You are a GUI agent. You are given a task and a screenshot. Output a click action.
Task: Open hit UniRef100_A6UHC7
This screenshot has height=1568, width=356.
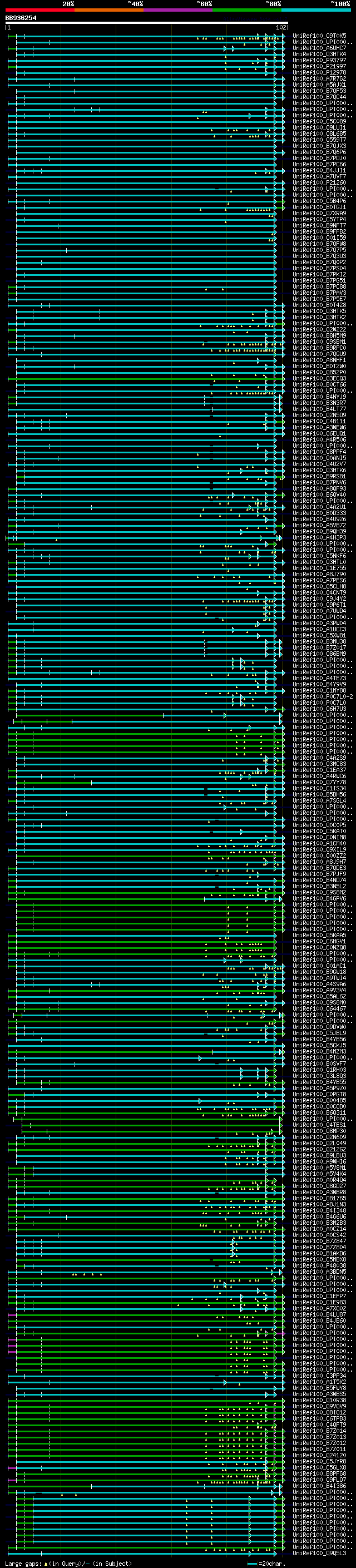pyautogui.click(x=319, y=48)
